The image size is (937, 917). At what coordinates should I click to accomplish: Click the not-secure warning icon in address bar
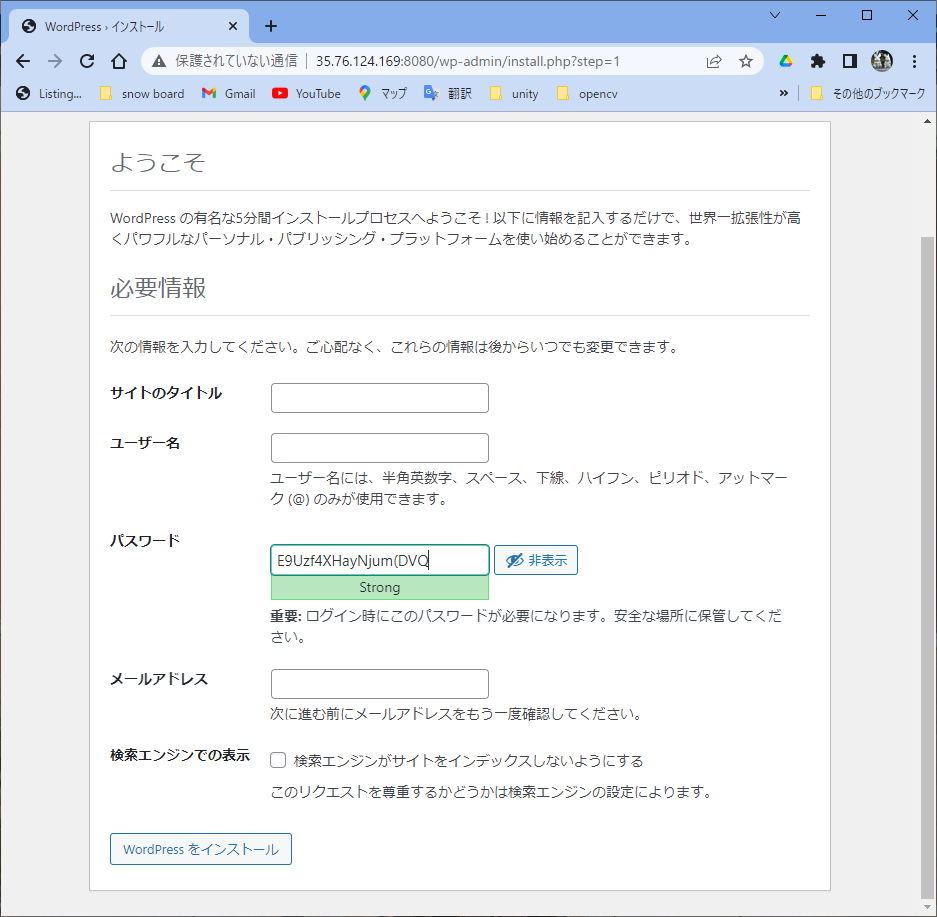[158, 61]
